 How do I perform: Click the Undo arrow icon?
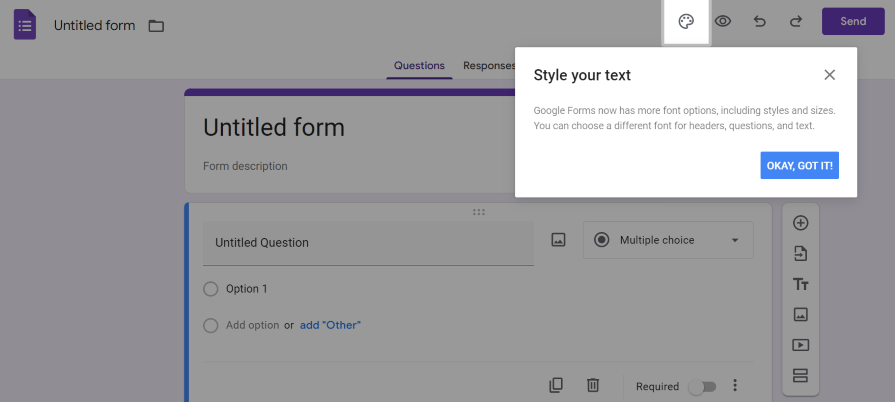[759, 22]
